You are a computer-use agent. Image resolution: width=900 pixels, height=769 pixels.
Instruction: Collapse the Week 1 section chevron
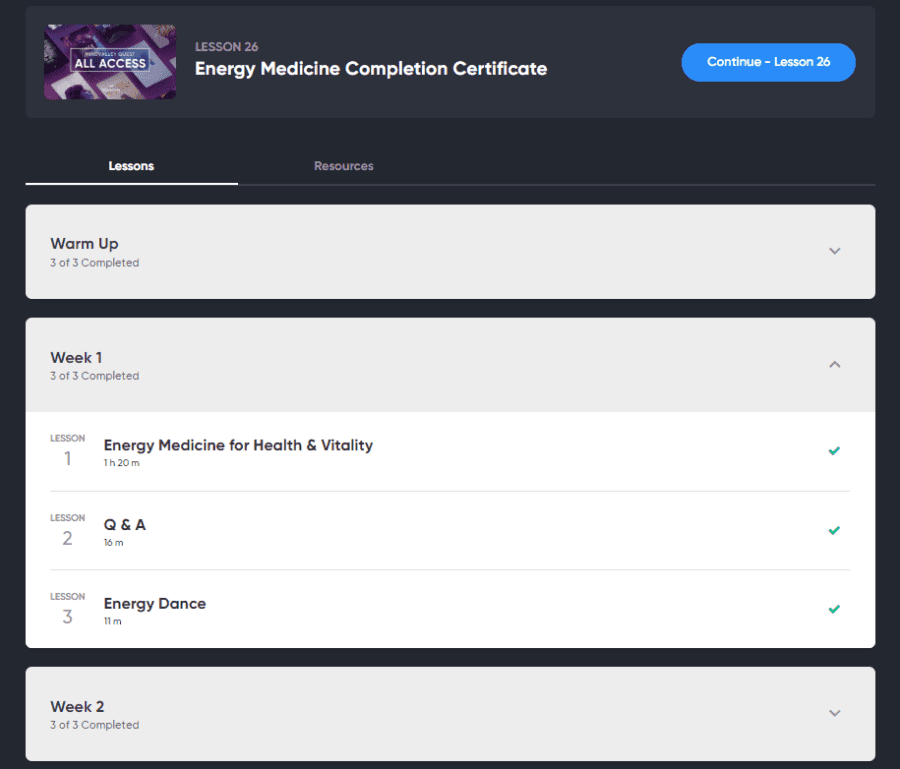[x=835, y=364]
